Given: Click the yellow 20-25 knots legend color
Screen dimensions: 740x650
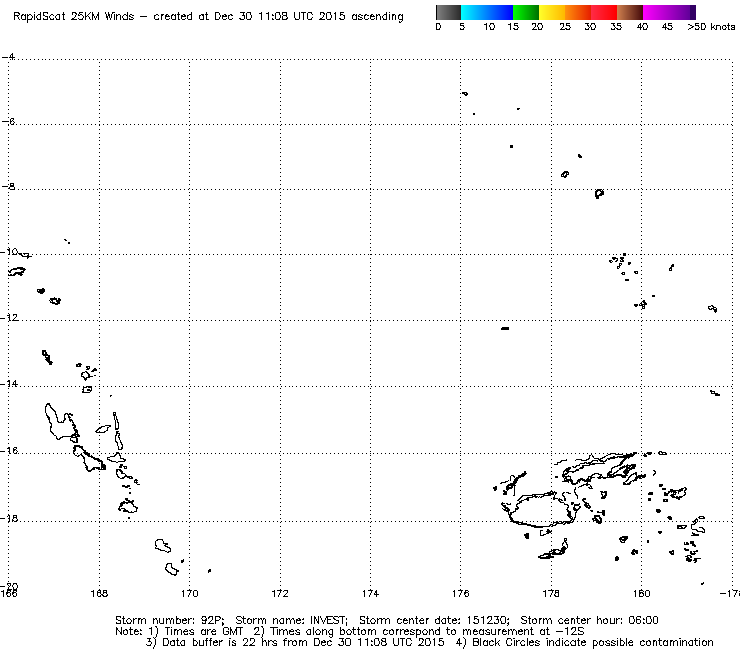Looking at the screenshot, I should 552,12.
